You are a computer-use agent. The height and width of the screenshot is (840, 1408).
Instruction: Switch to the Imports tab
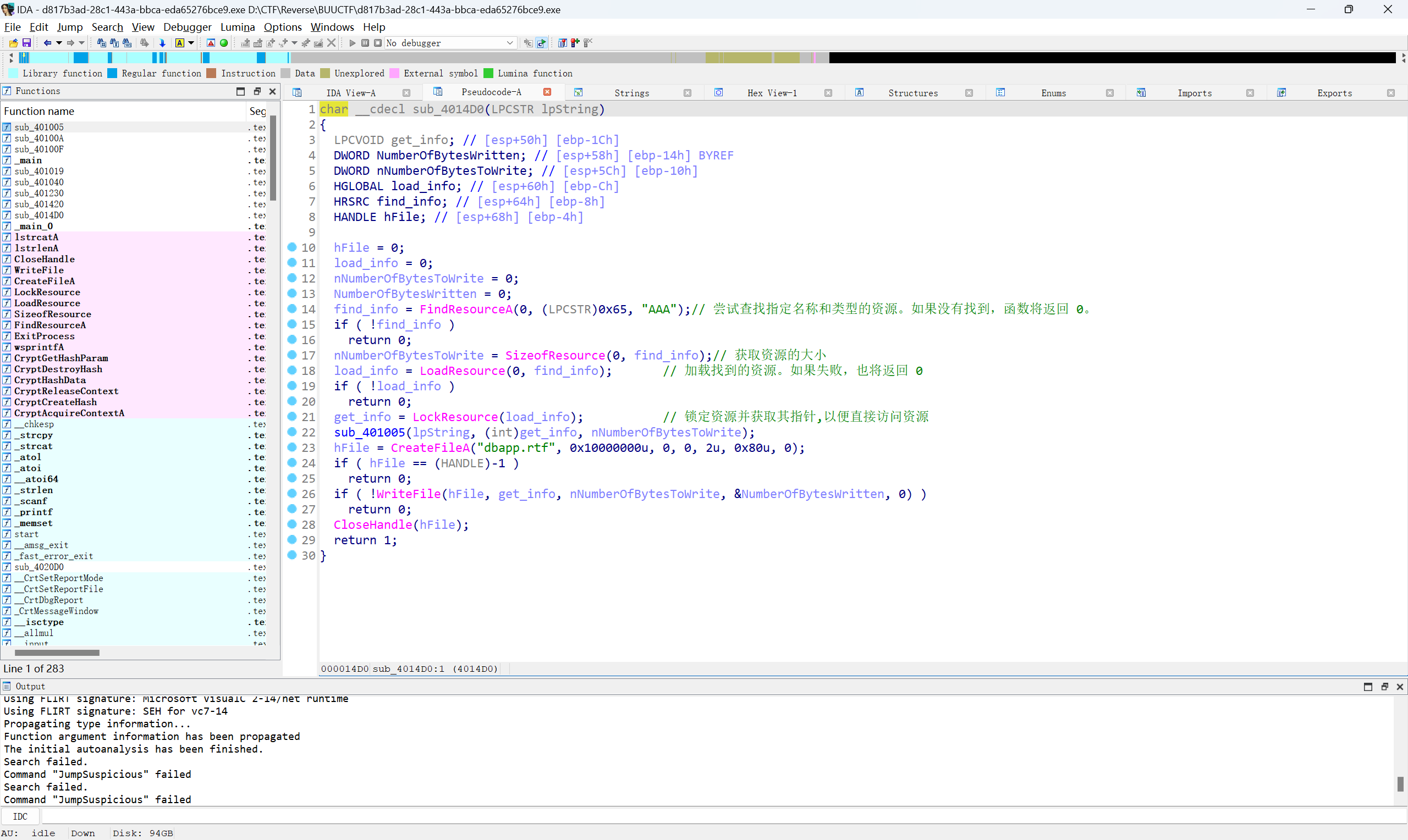[x=1194, y=93]
